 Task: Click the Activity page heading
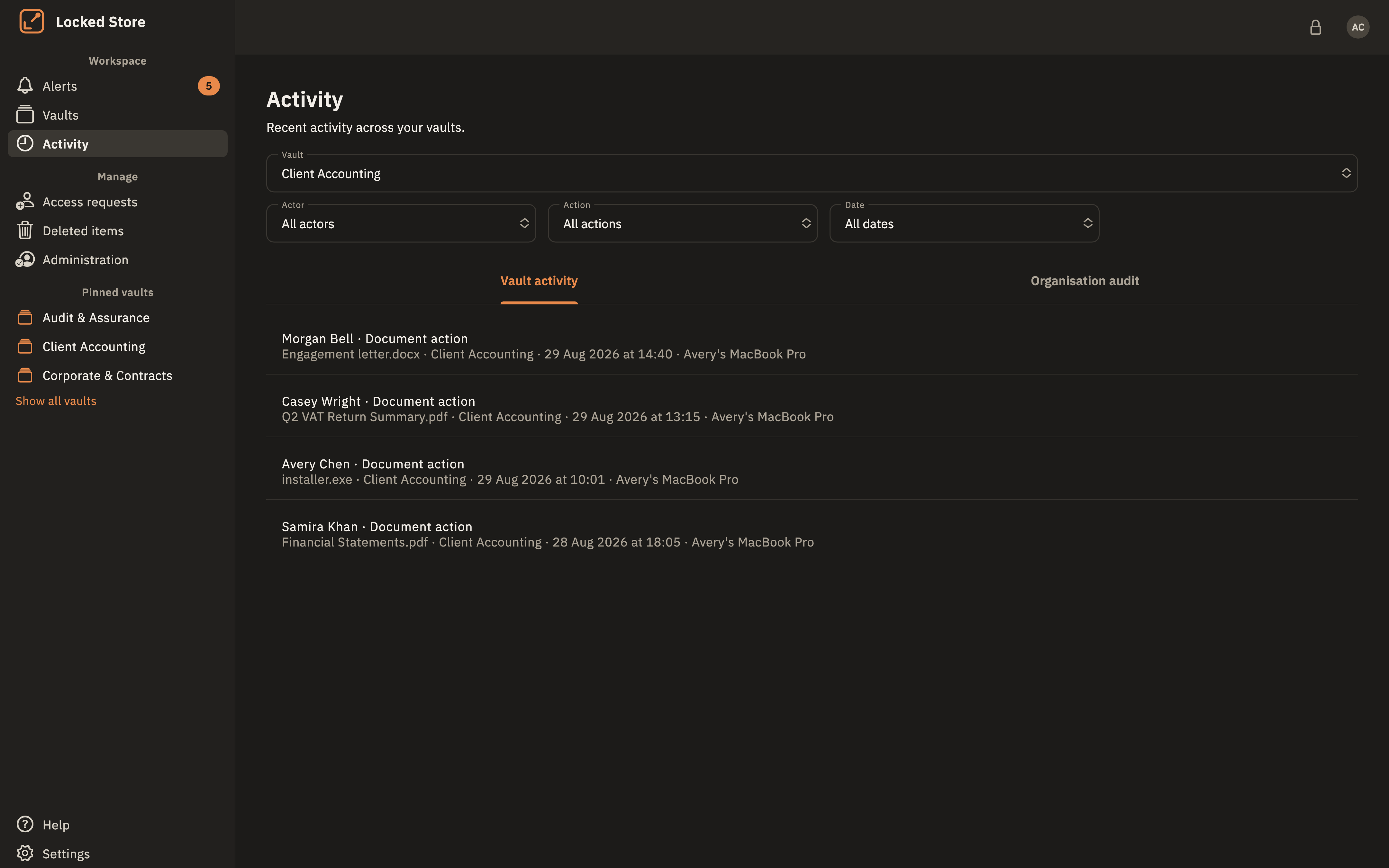[305, 99]
